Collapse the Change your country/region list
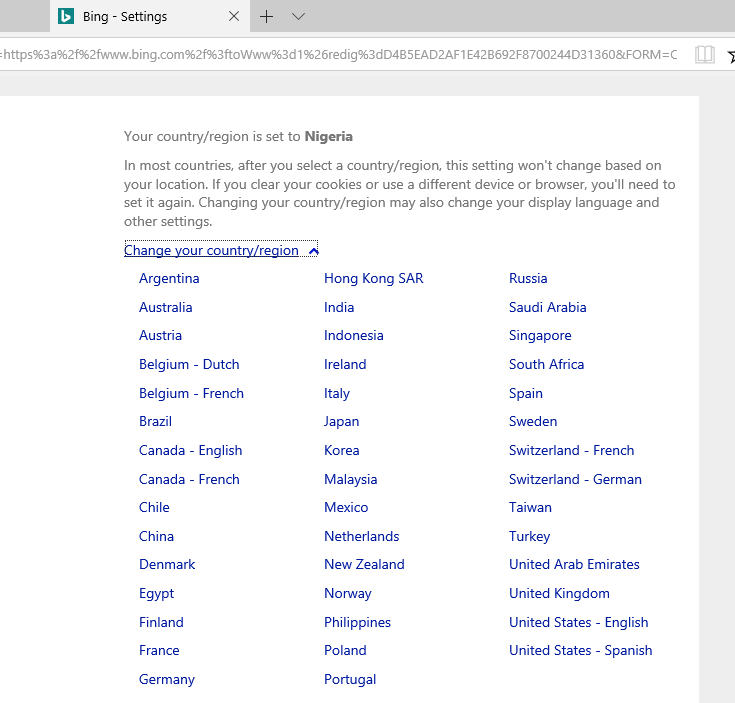 pyautogui.click(x=221, y=250)
